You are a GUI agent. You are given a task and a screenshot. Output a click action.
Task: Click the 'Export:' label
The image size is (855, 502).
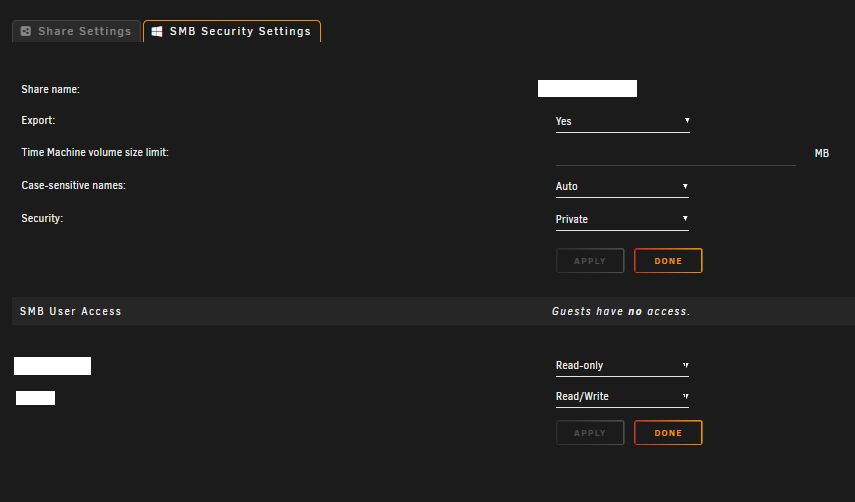(x=38, y=120)
